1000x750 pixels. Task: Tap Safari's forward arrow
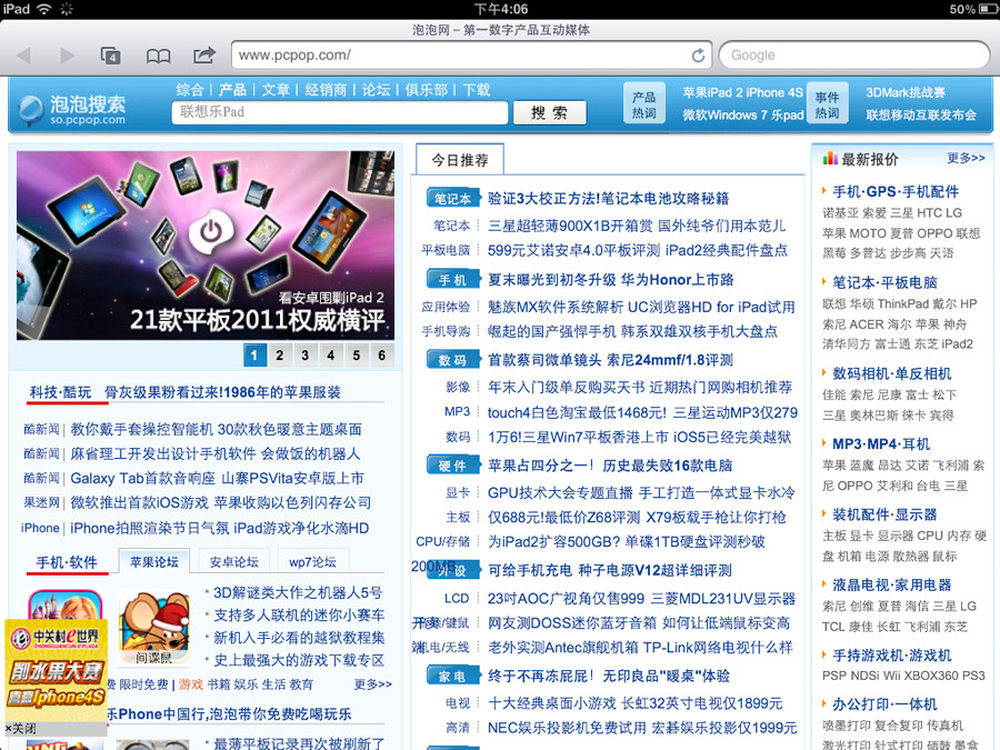[67, 55]
